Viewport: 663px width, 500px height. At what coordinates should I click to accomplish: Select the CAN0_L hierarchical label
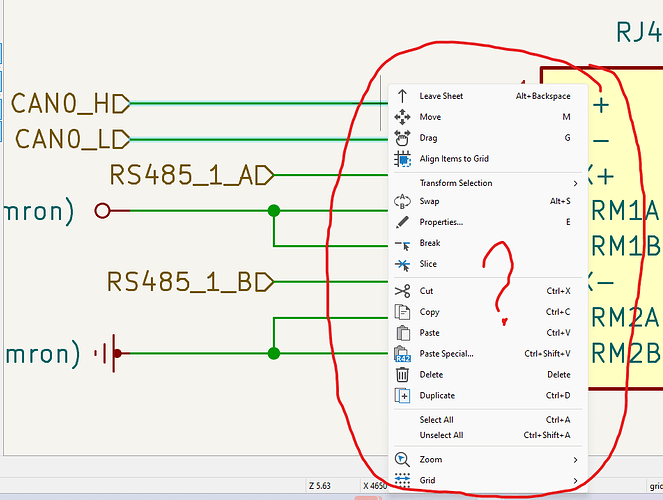pos(72,139)
